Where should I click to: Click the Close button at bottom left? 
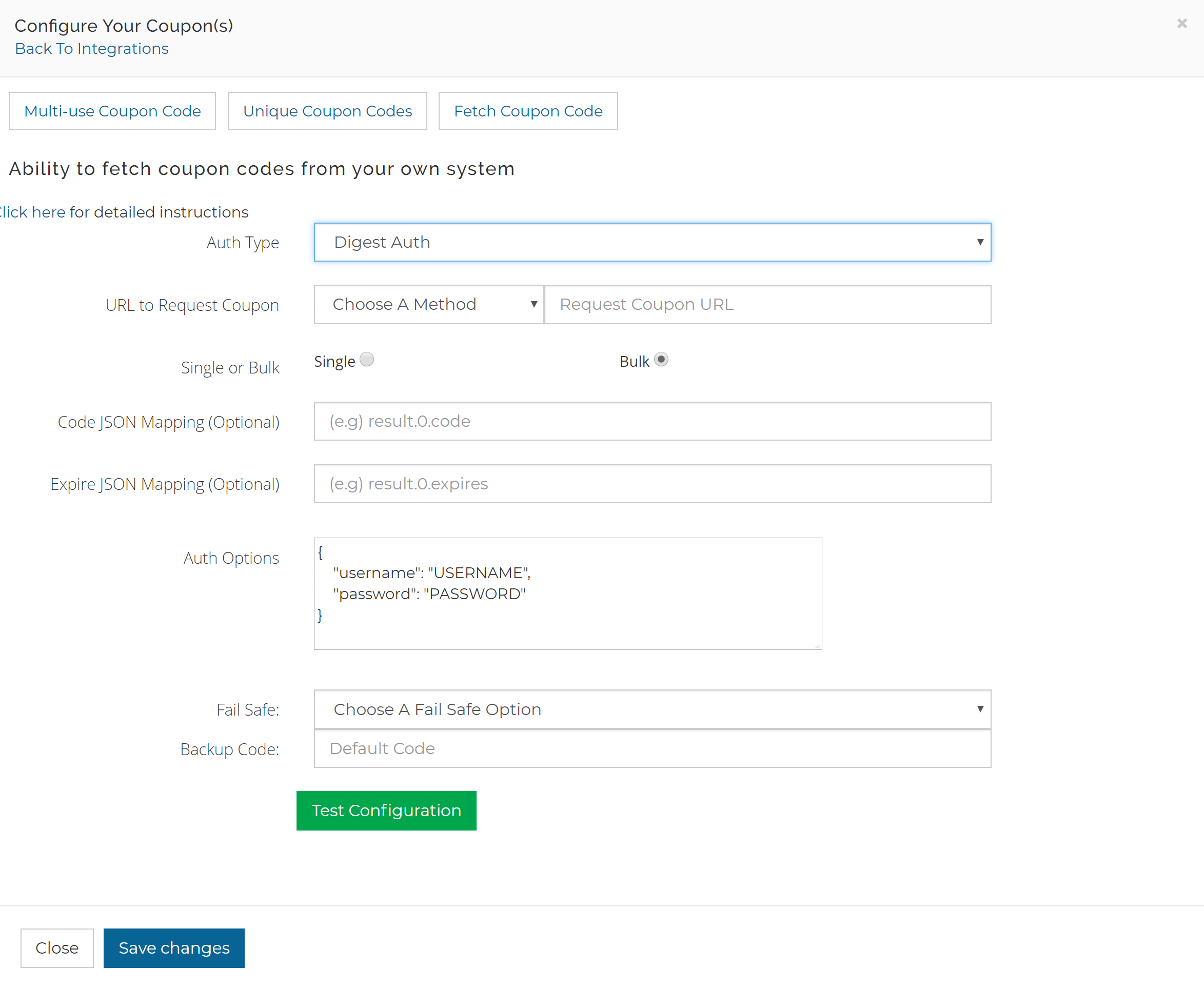click(x=57, y=947)
